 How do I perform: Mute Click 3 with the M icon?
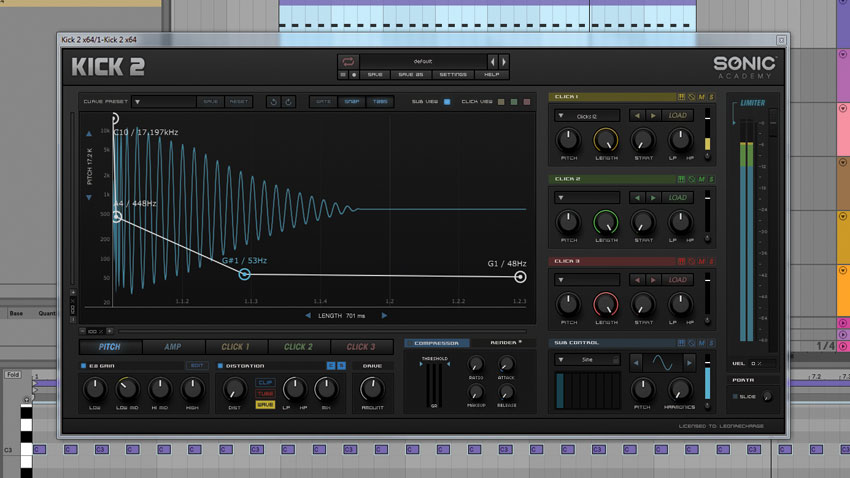[701, 262]
